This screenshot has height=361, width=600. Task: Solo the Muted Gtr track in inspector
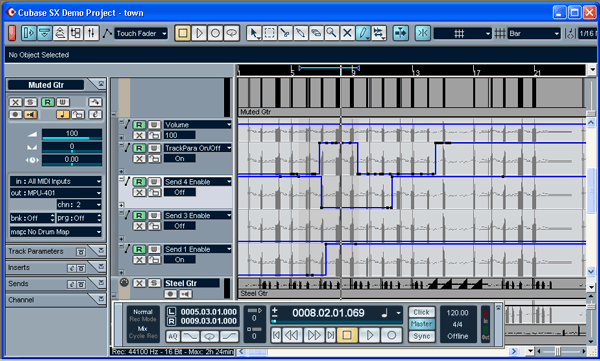pos(31,102)
